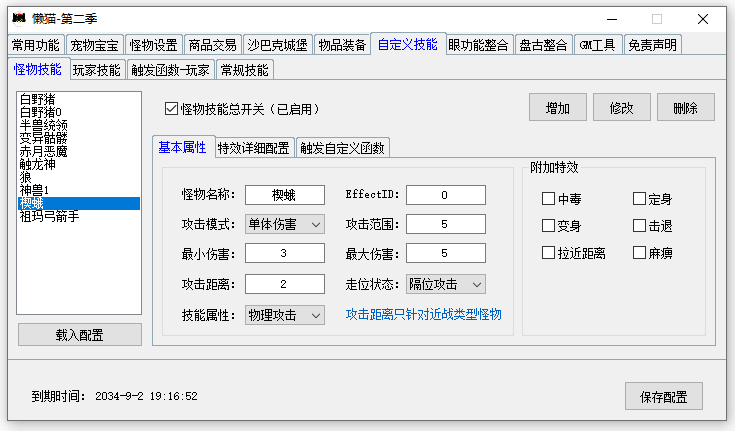Screen dimensions: 735x431
Task: Click the app icon in title bar
Action: point(19,18)
